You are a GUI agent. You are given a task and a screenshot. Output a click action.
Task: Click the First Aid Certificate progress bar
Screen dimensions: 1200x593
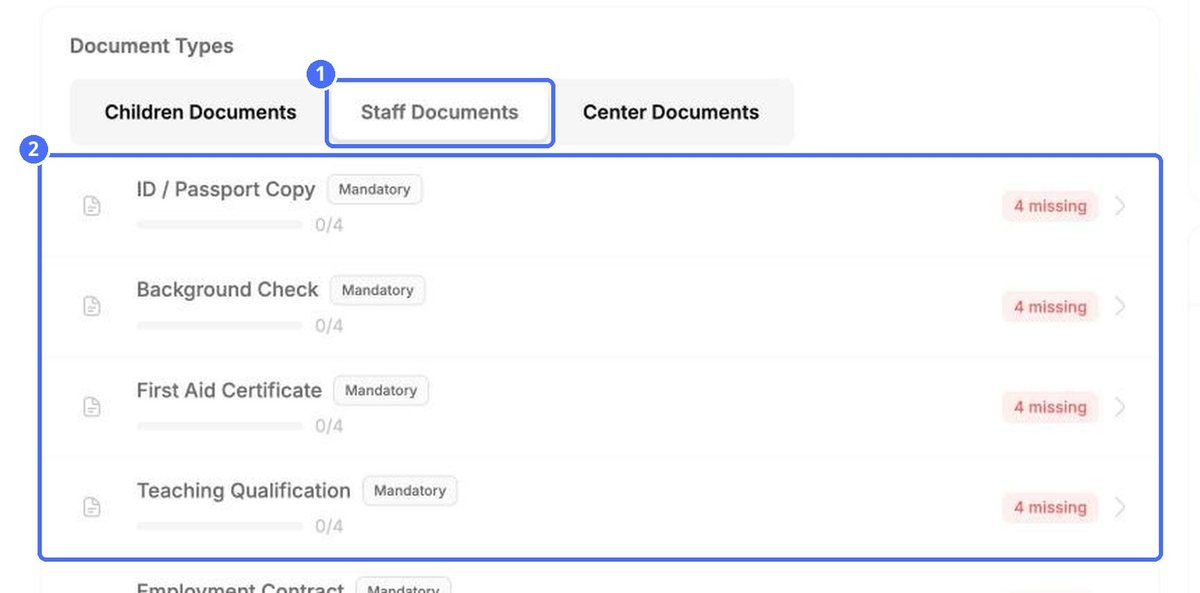click(220, 426)
